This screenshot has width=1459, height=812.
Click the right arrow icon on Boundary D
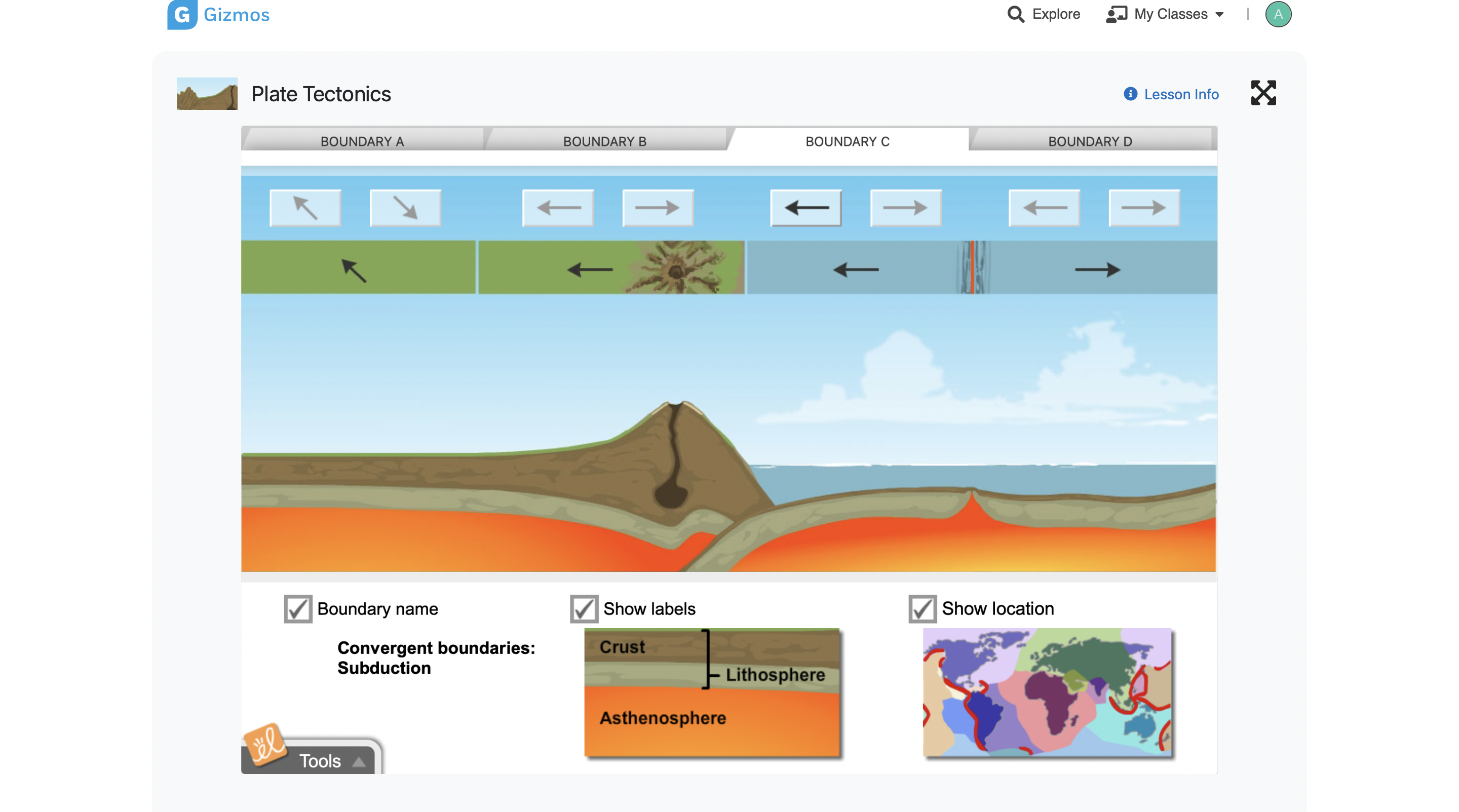pos(1143,208)
